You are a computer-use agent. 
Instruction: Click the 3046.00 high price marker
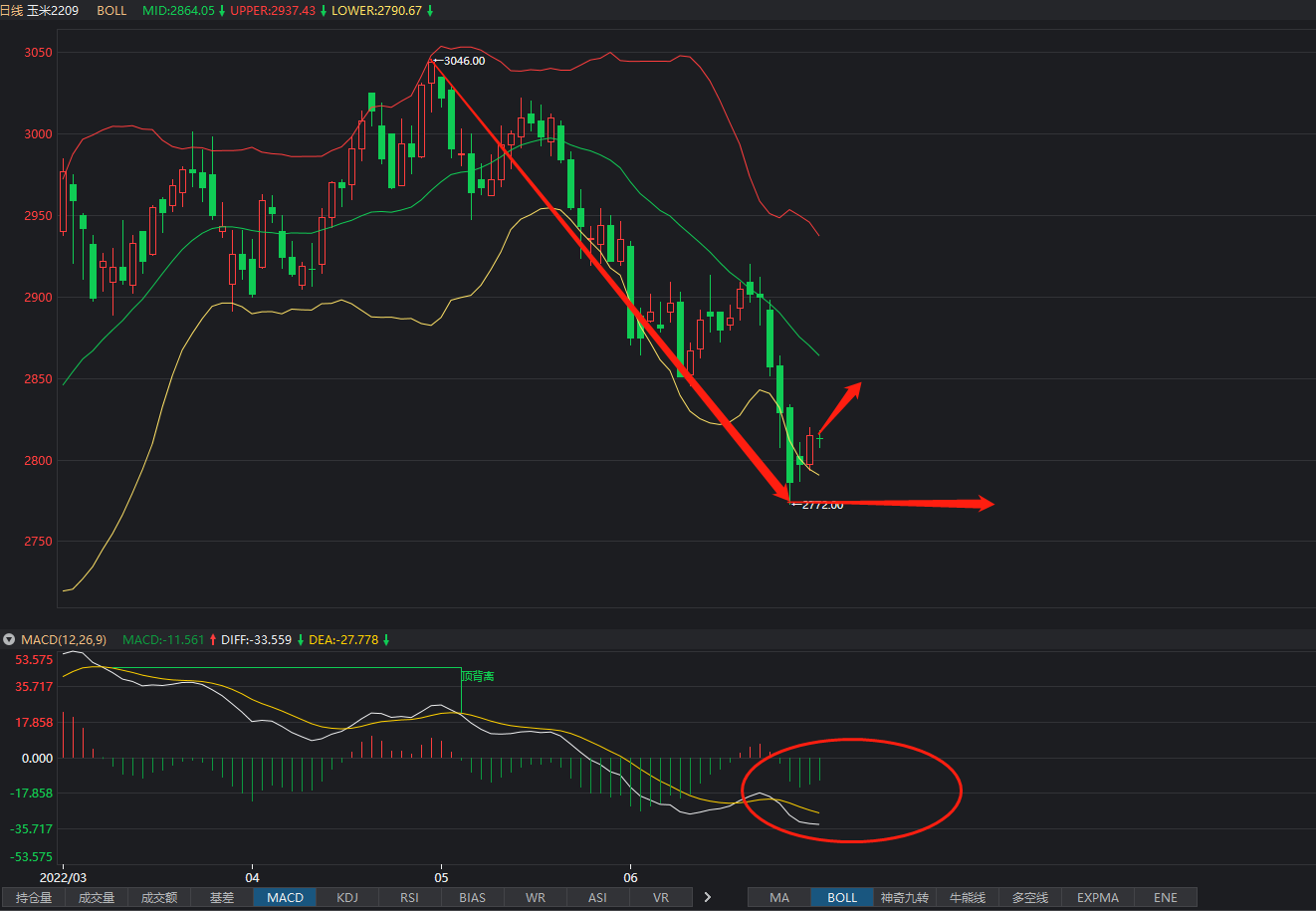click(464, 61)
